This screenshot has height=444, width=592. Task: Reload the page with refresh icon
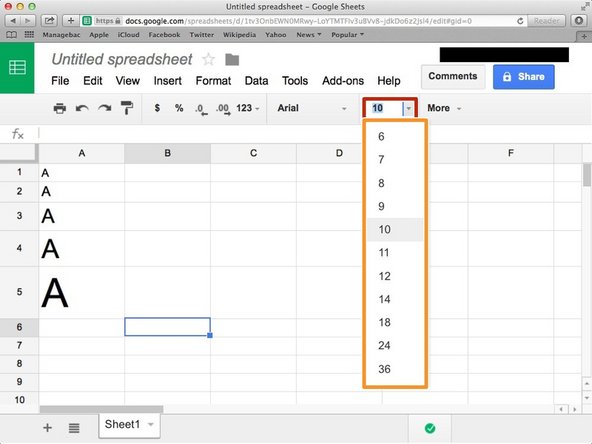point(520,21)
